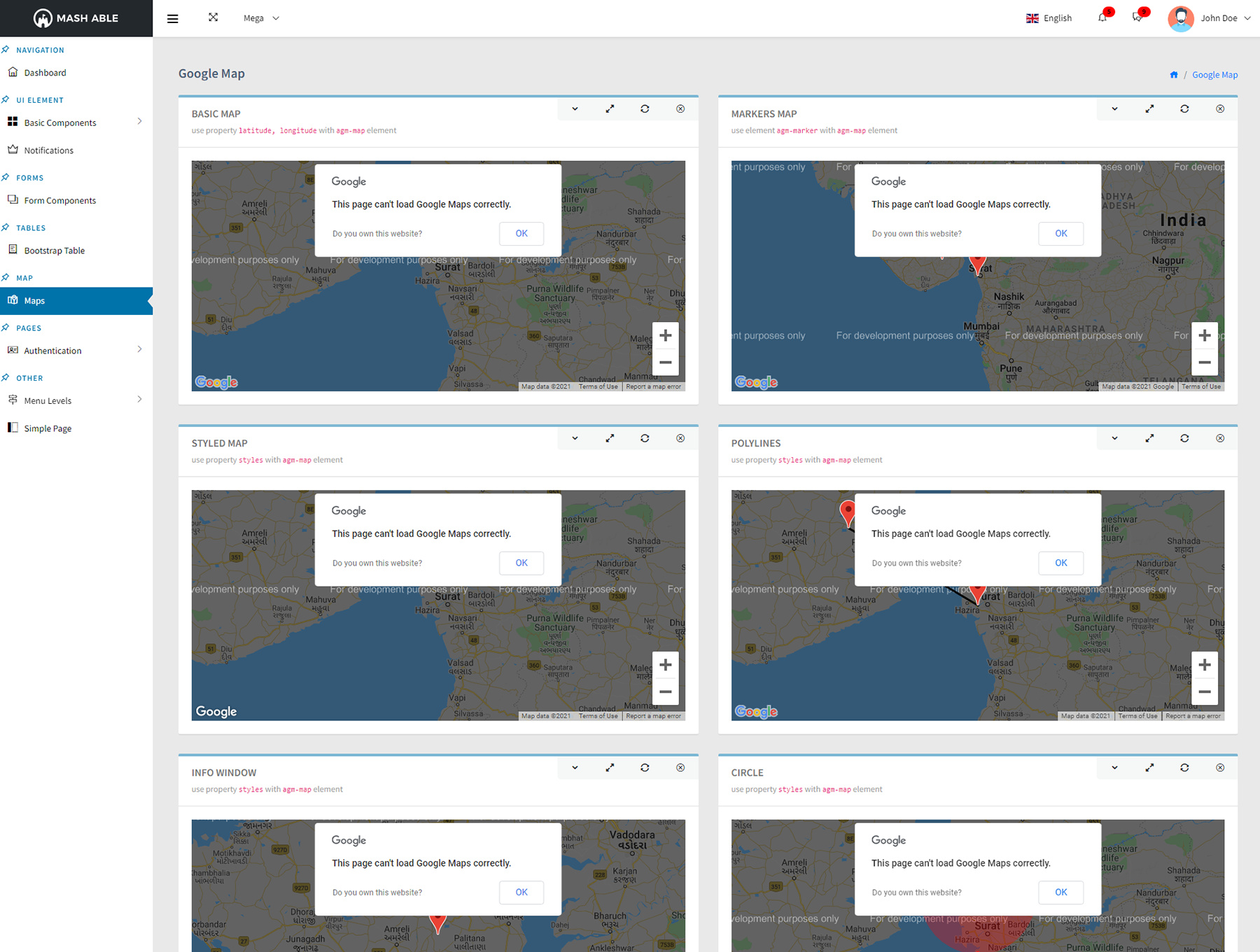1260x952 pixels.
Task: Select English language switcher
Action: pyautogui.click(x=1049, y=18)
